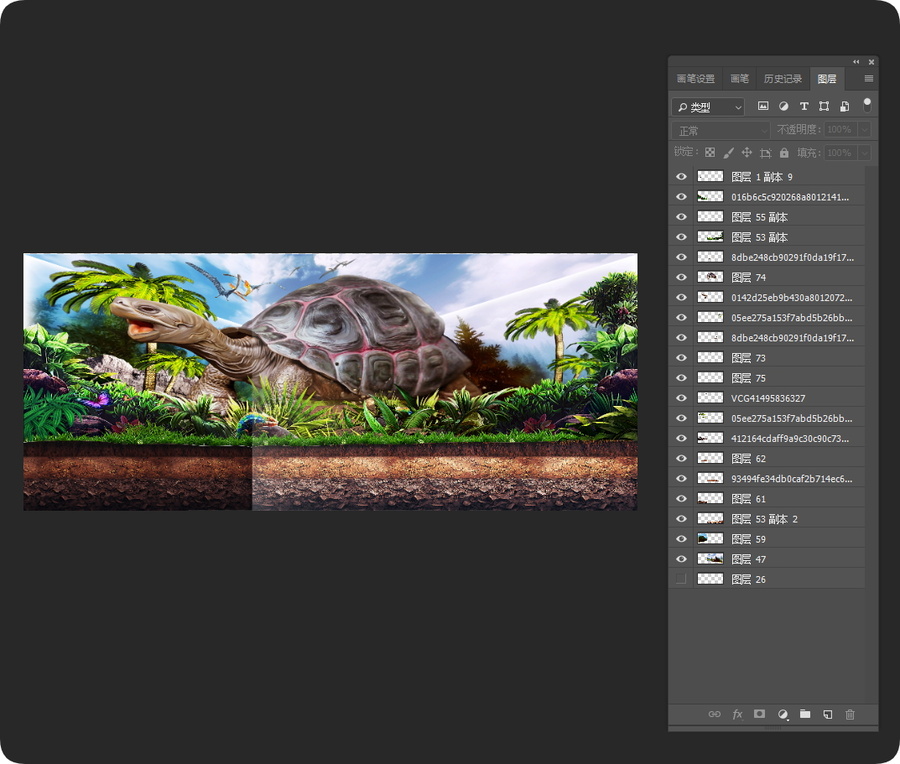Select layer 0142d25eb9b430a8012072...
This screenshot has width=900, height=764.
click(767, 297)
